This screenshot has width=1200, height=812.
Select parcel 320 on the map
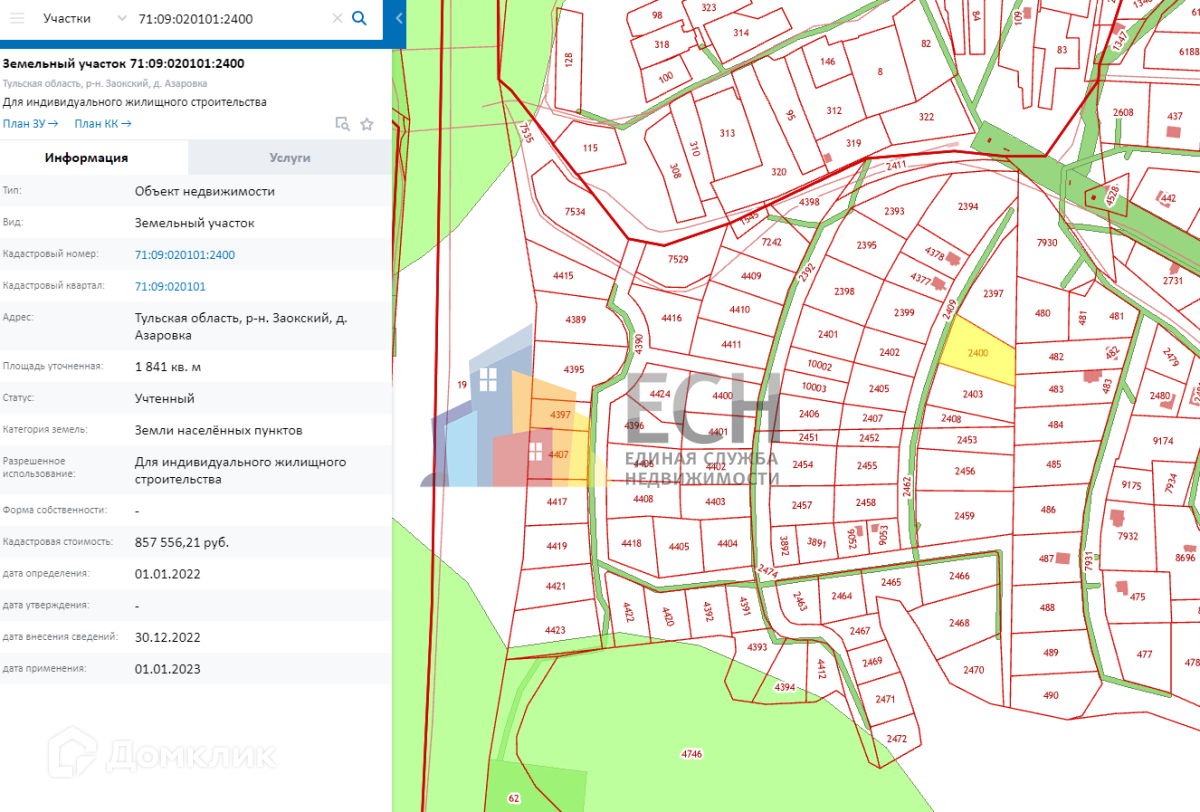778,171
